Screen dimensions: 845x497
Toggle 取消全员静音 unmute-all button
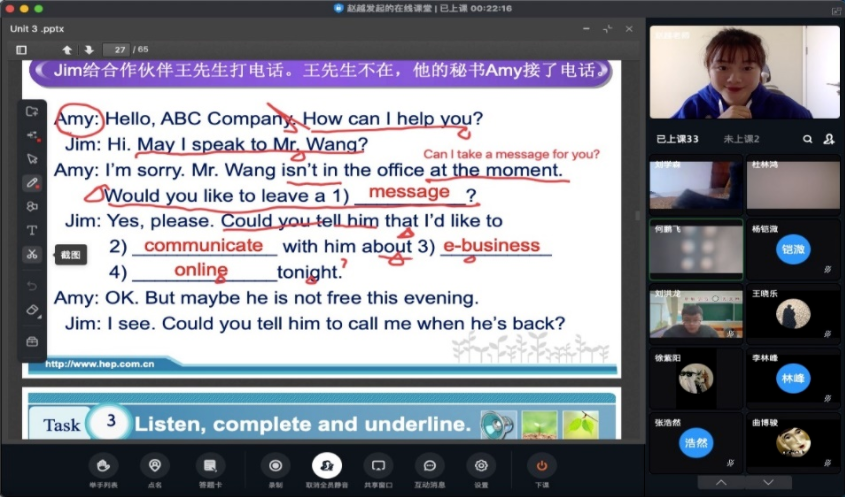(x=327, y=471)
